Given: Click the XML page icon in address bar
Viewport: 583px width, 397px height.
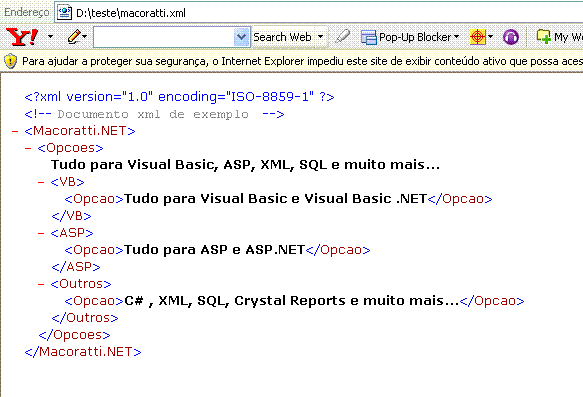Looking at the screenshot, I should 64,13.
